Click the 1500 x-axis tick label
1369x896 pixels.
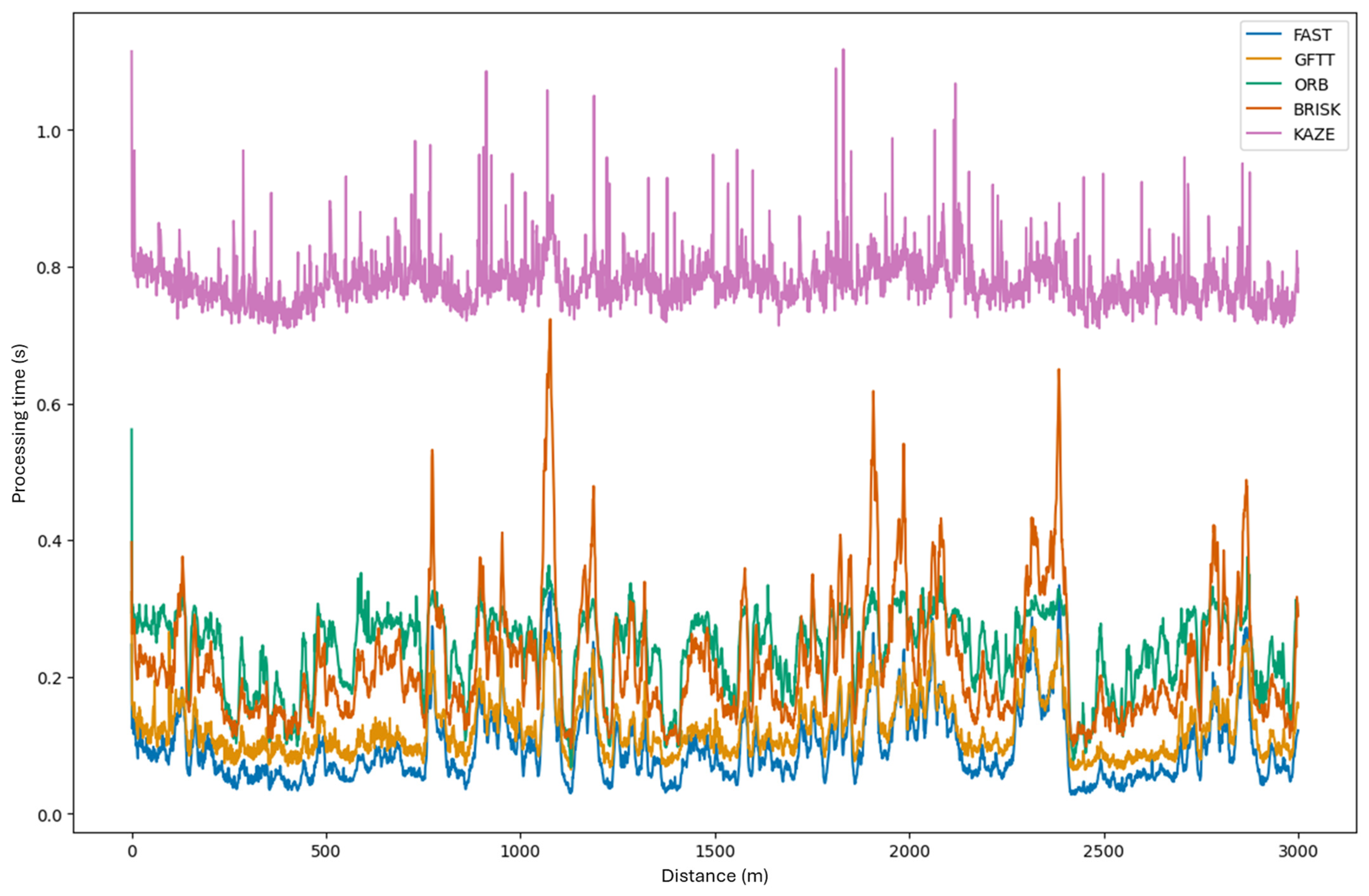click(715, 852)
